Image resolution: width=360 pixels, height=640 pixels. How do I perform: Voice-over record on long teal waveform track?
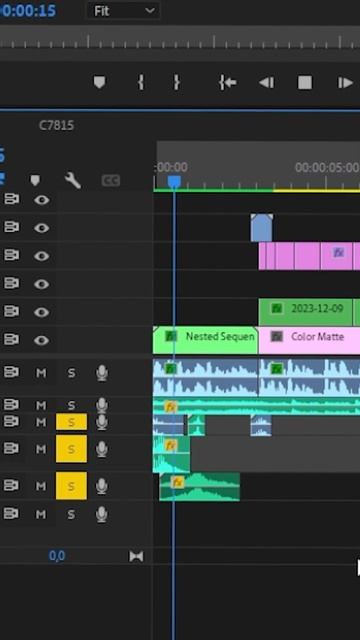click(102, 405)
